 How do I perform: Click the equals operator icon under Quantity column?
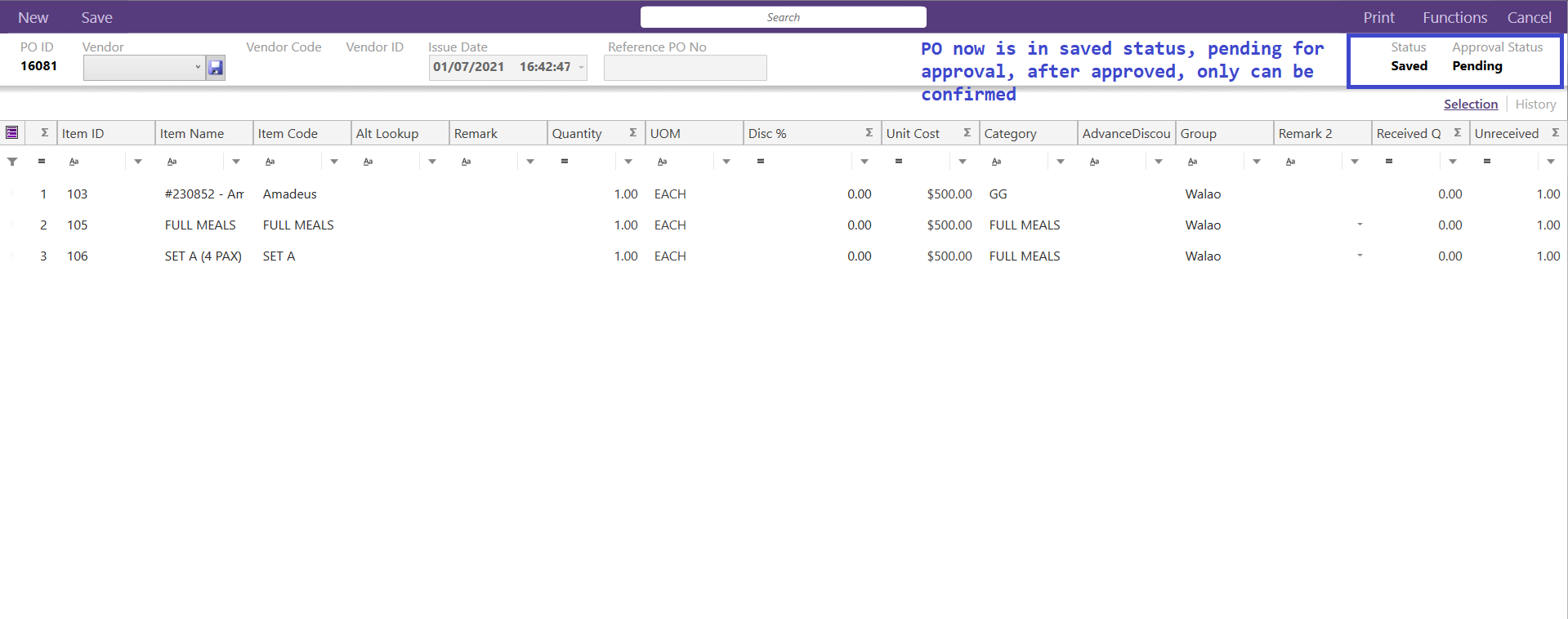point(565,162)
